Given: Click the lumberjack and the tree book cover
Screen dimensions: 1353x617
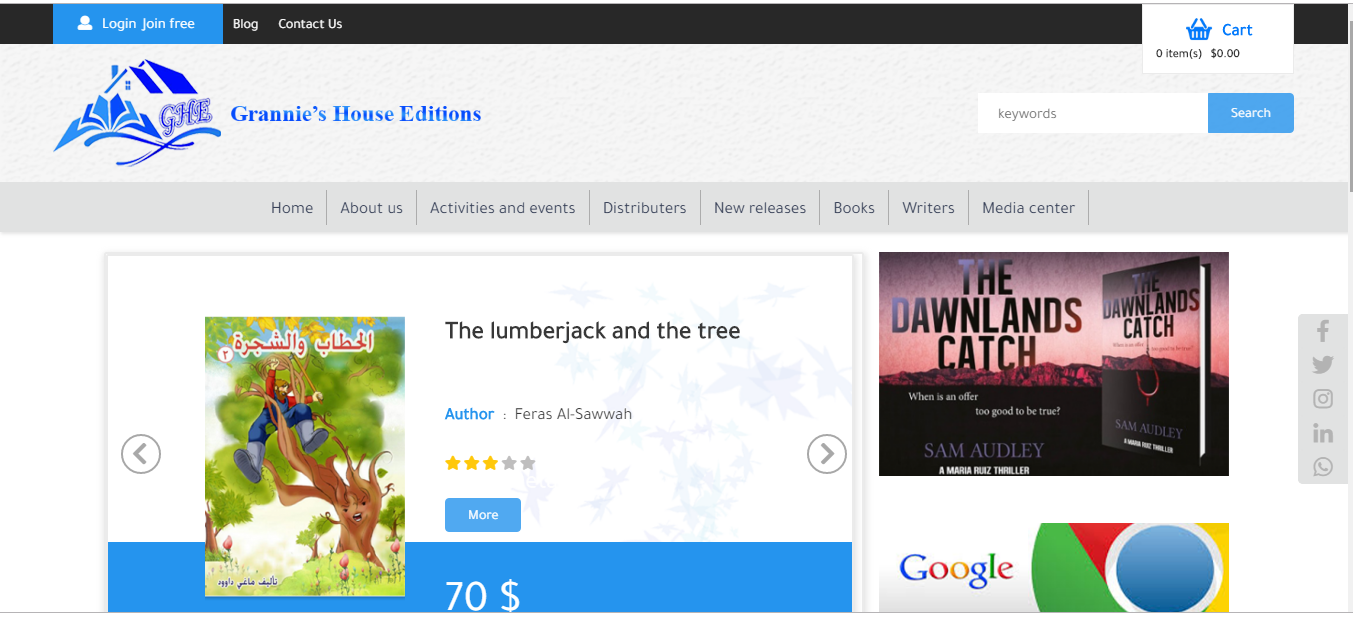Looking at the screenshot, I should pos(305,457).
